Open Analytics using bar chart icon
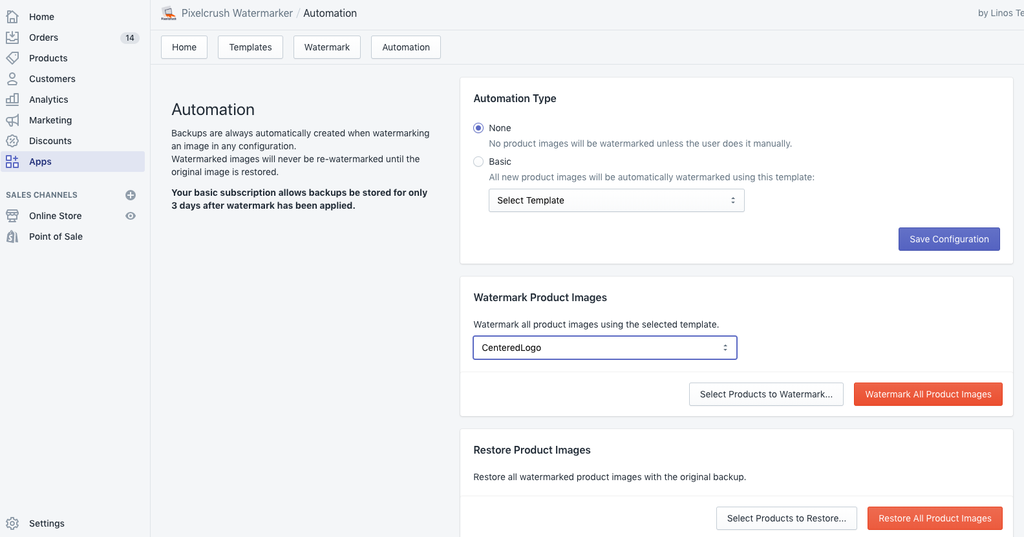1024x537 pixels. coord(12,100)
